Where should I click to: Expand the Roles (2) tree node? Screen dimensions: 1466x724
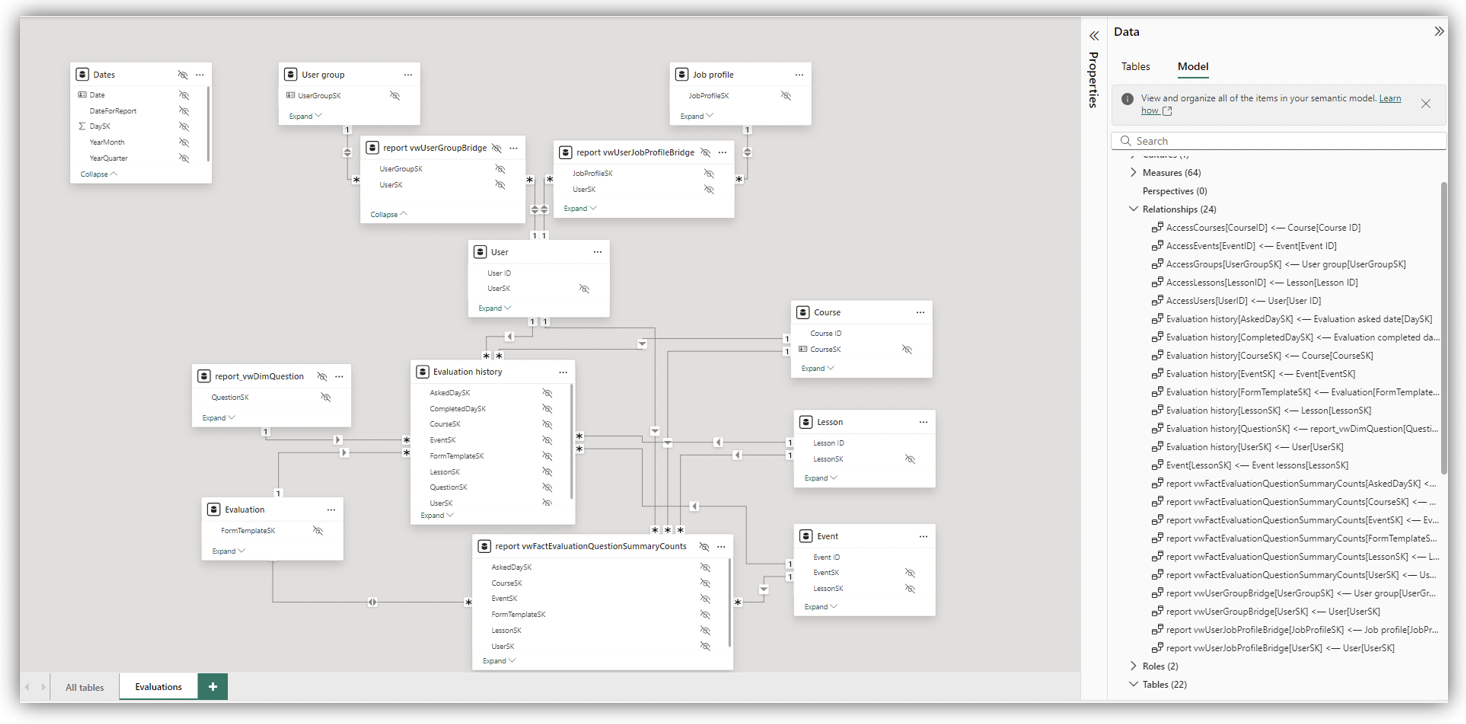pyautogui.click(x=1133, y=666)
